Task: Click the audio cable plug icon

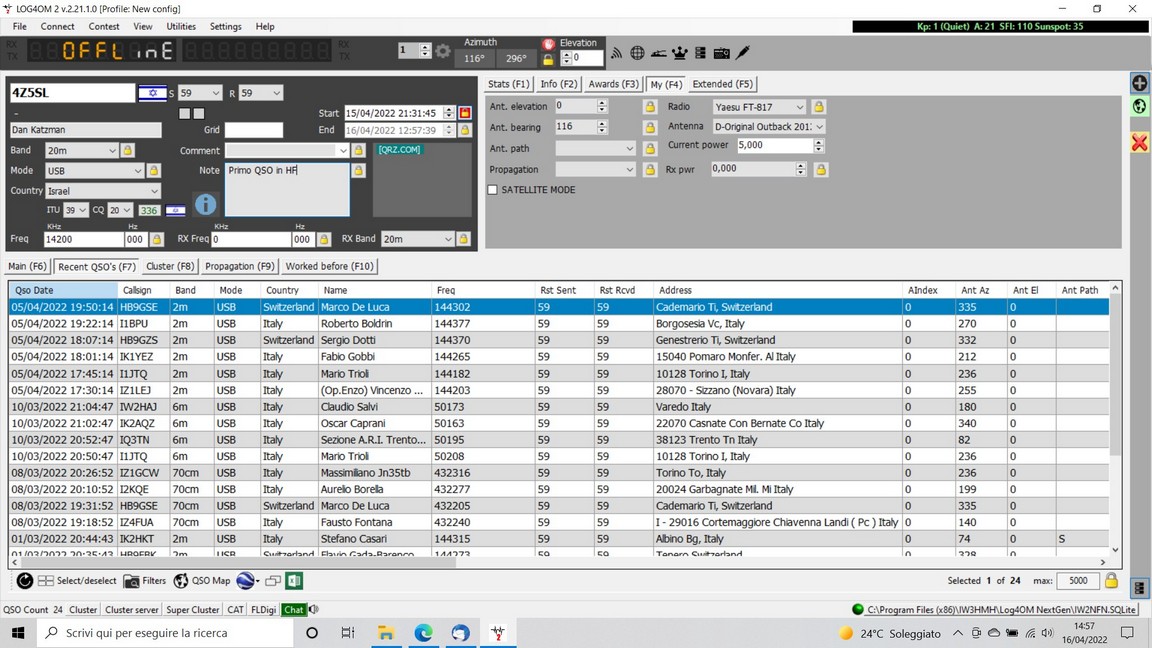Action: 743,53
